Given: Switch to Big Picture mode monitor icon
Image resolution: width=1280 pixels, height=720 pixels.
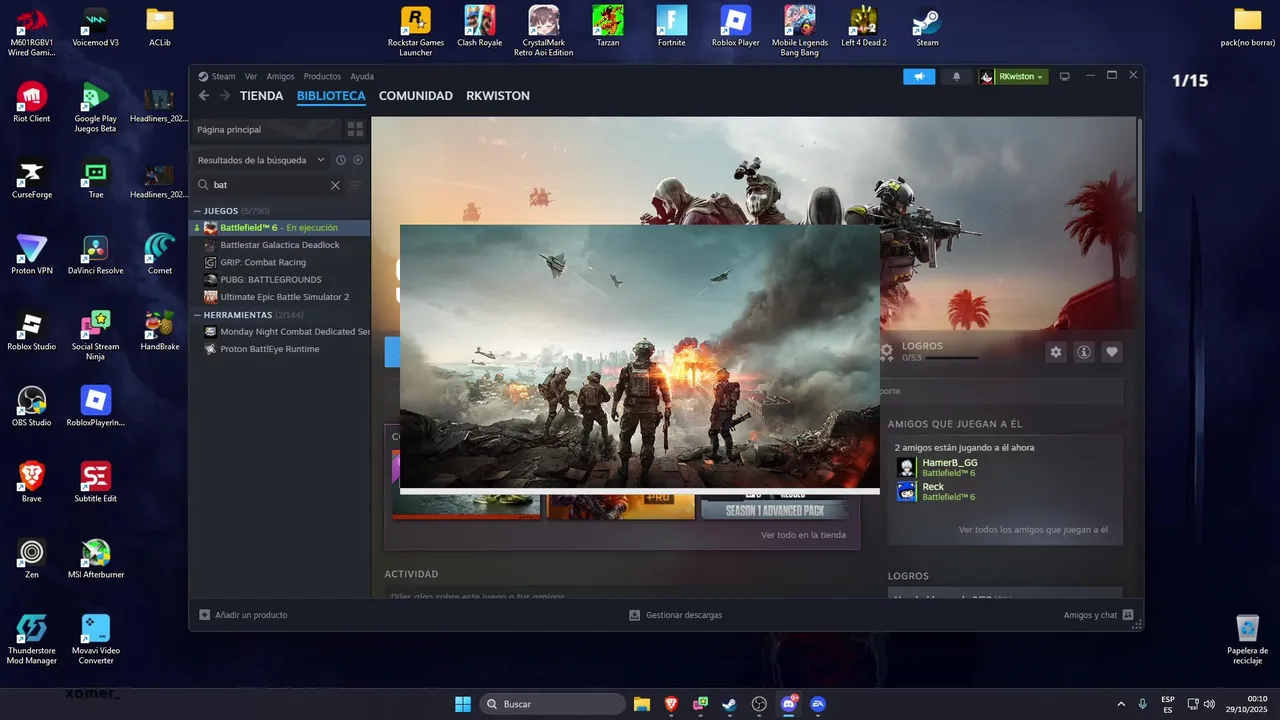Looking at the screenshot, I should [1065, 76].
